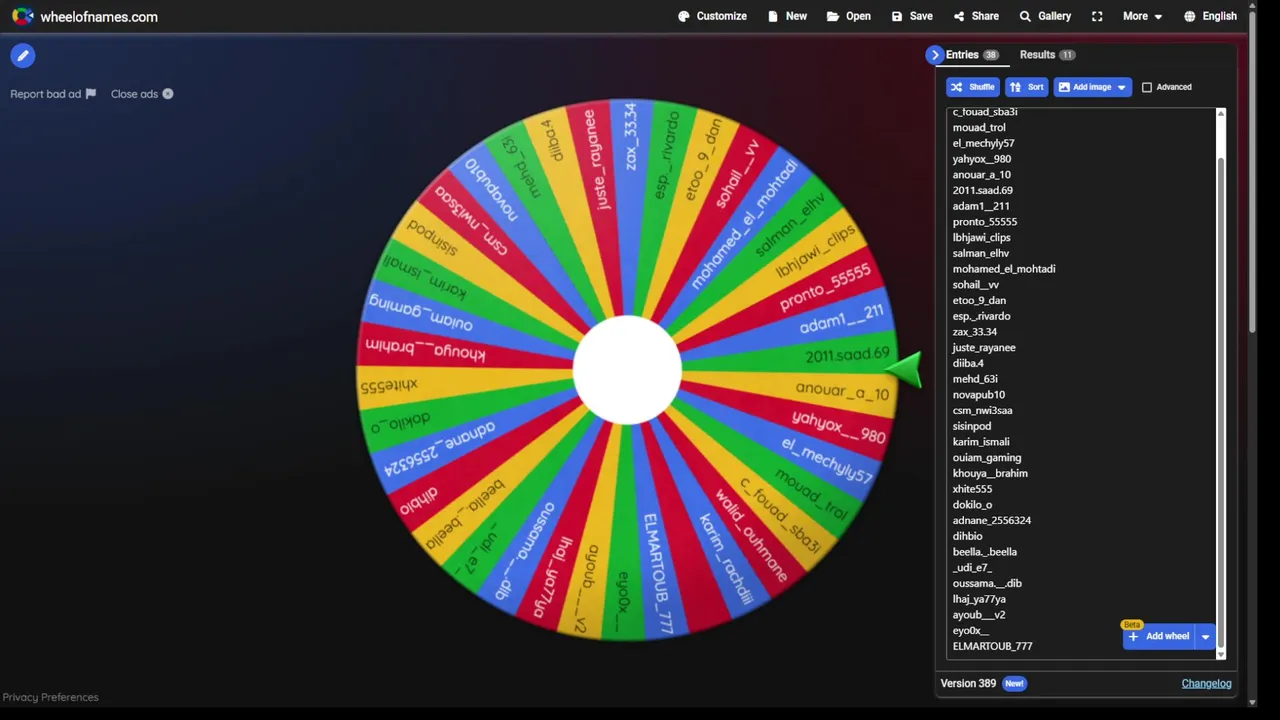1280x720 pixels.
Task: Enter fullscreen with the fullscreen icon
Action: click(1097, 16)
